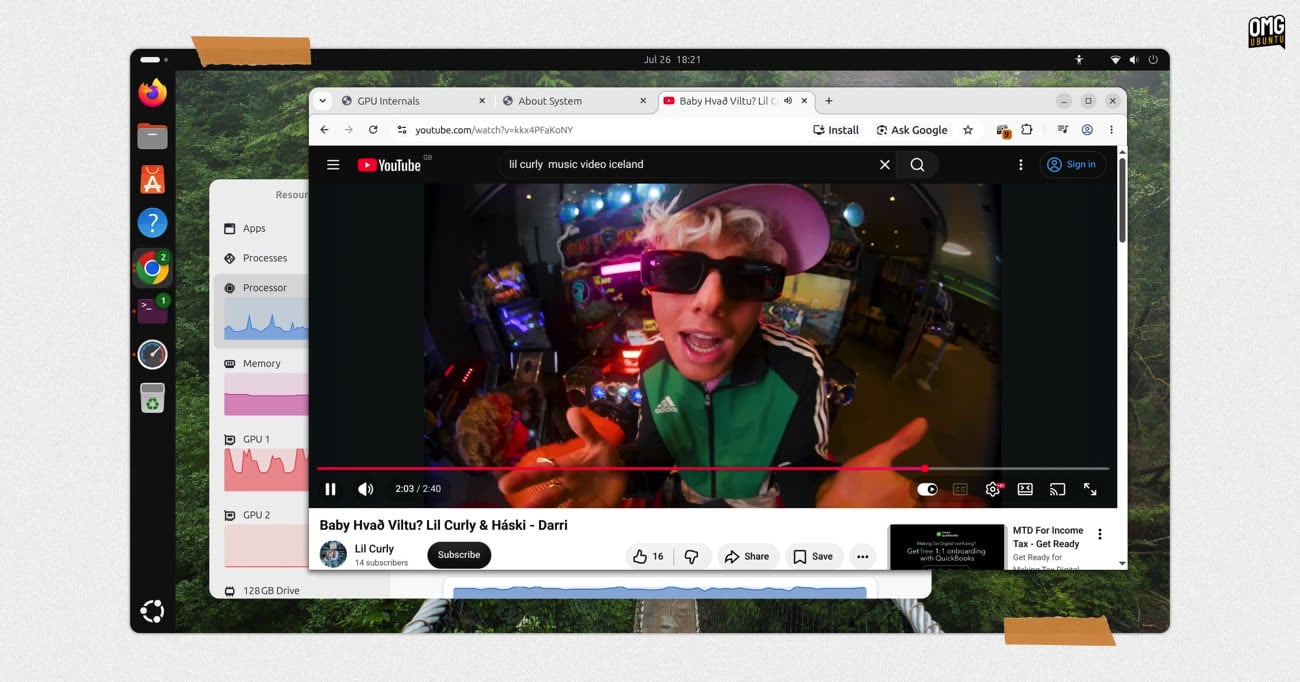Open the options menu for the MTD ad
This screenshot has height=682, width=1300.
(1099, 534)
